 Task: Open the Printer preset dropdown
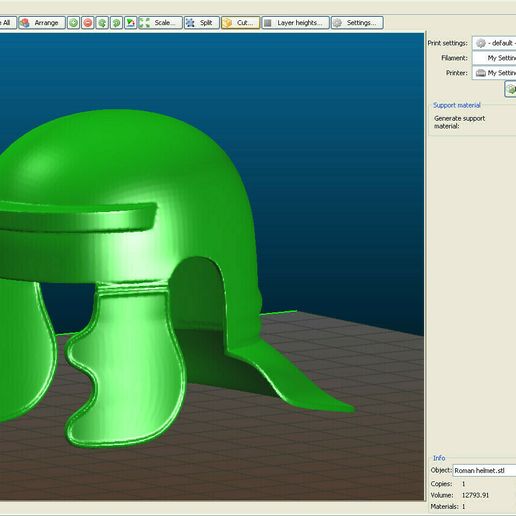[494, 73]
